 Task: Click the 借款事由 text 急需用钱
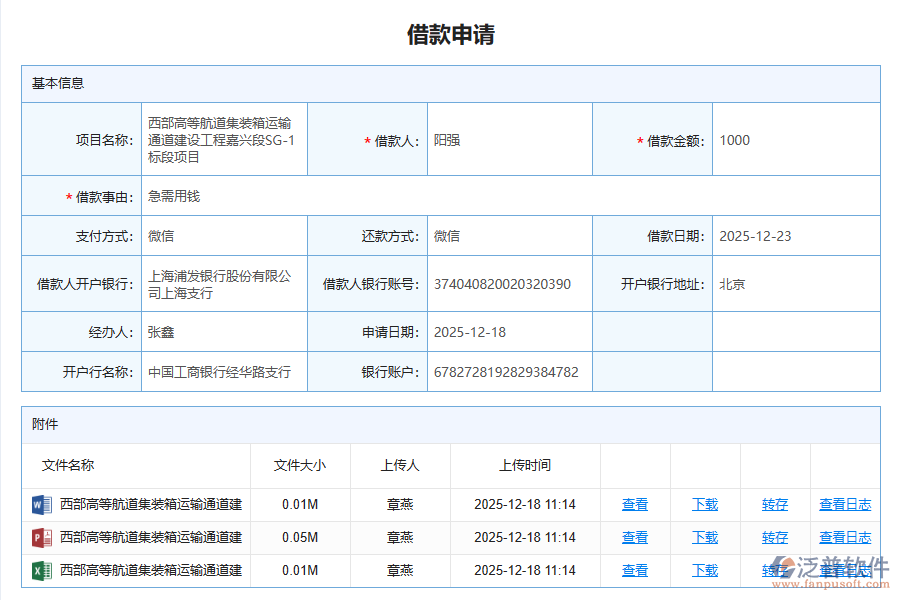[x=175, y=196]
